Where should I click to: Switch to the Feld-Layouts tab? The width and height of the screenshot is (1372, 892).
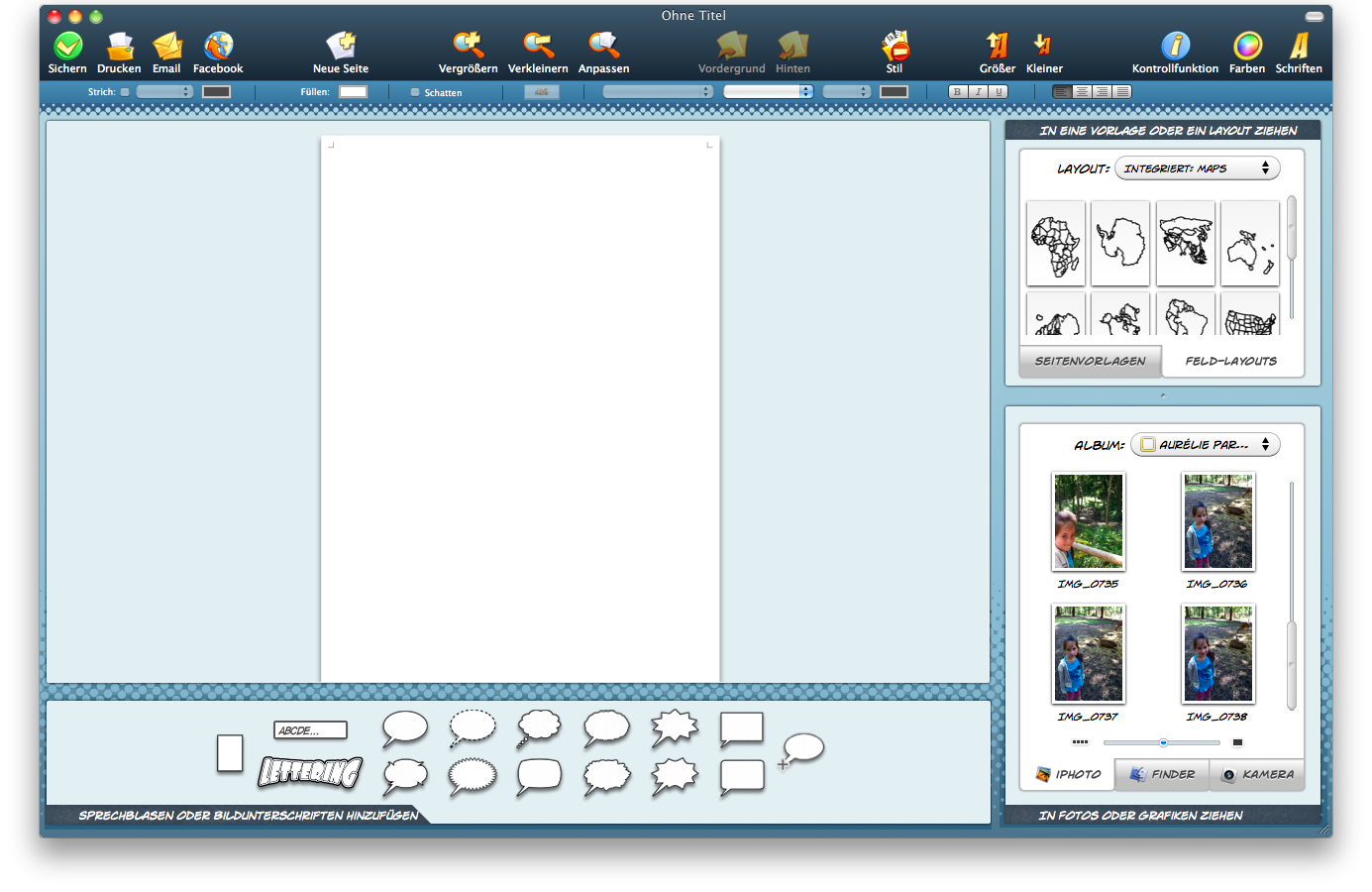1231,361
